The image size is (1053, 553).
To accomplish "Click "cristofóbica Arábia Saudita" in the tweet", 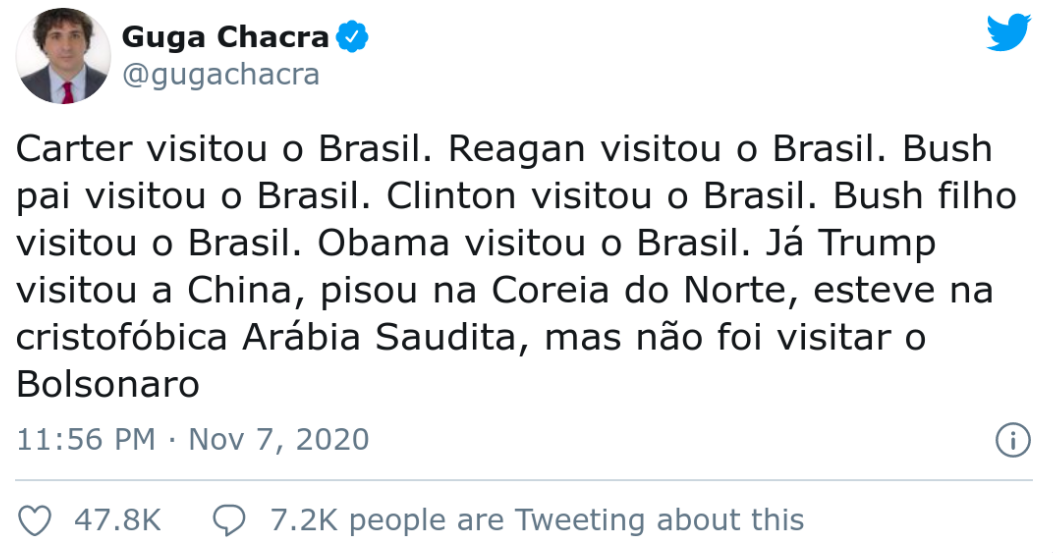I will pos(267,337).
